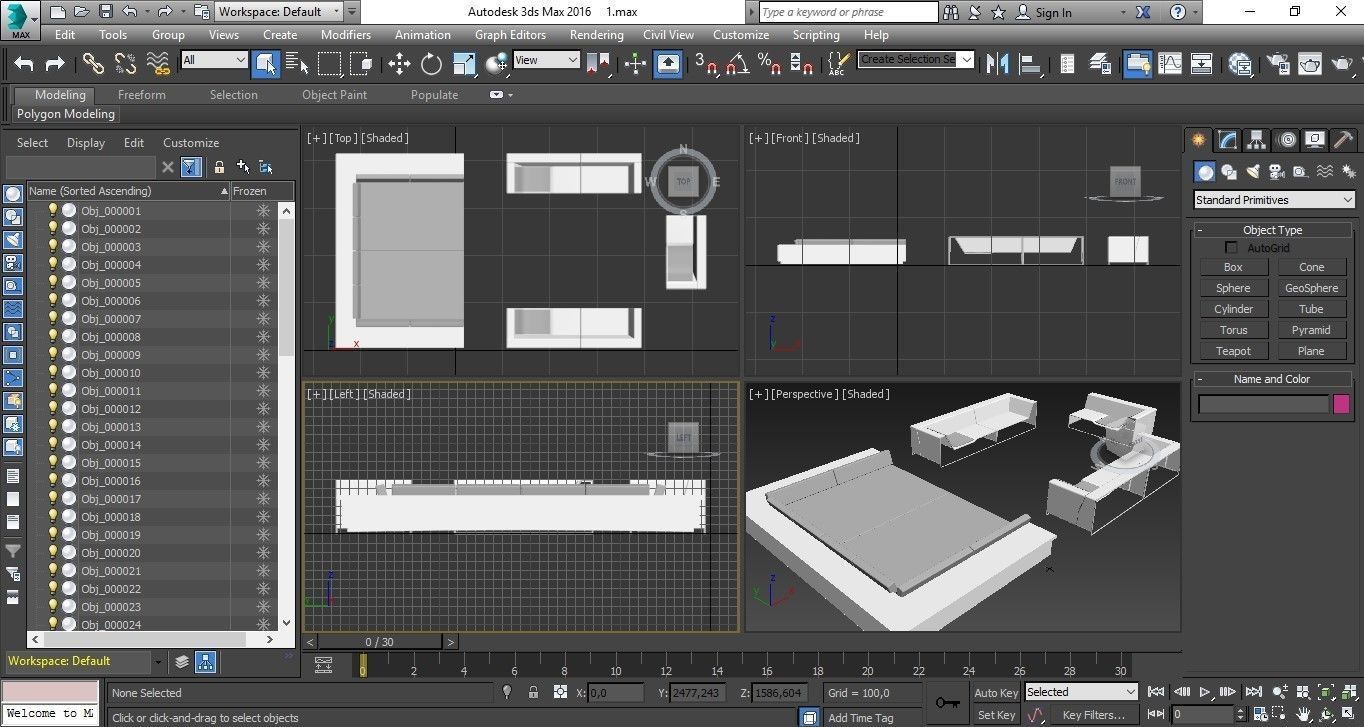The image size is (1364, 727).
Task: Click the time slider showing 0 / 30
Action: pos(380,642)
